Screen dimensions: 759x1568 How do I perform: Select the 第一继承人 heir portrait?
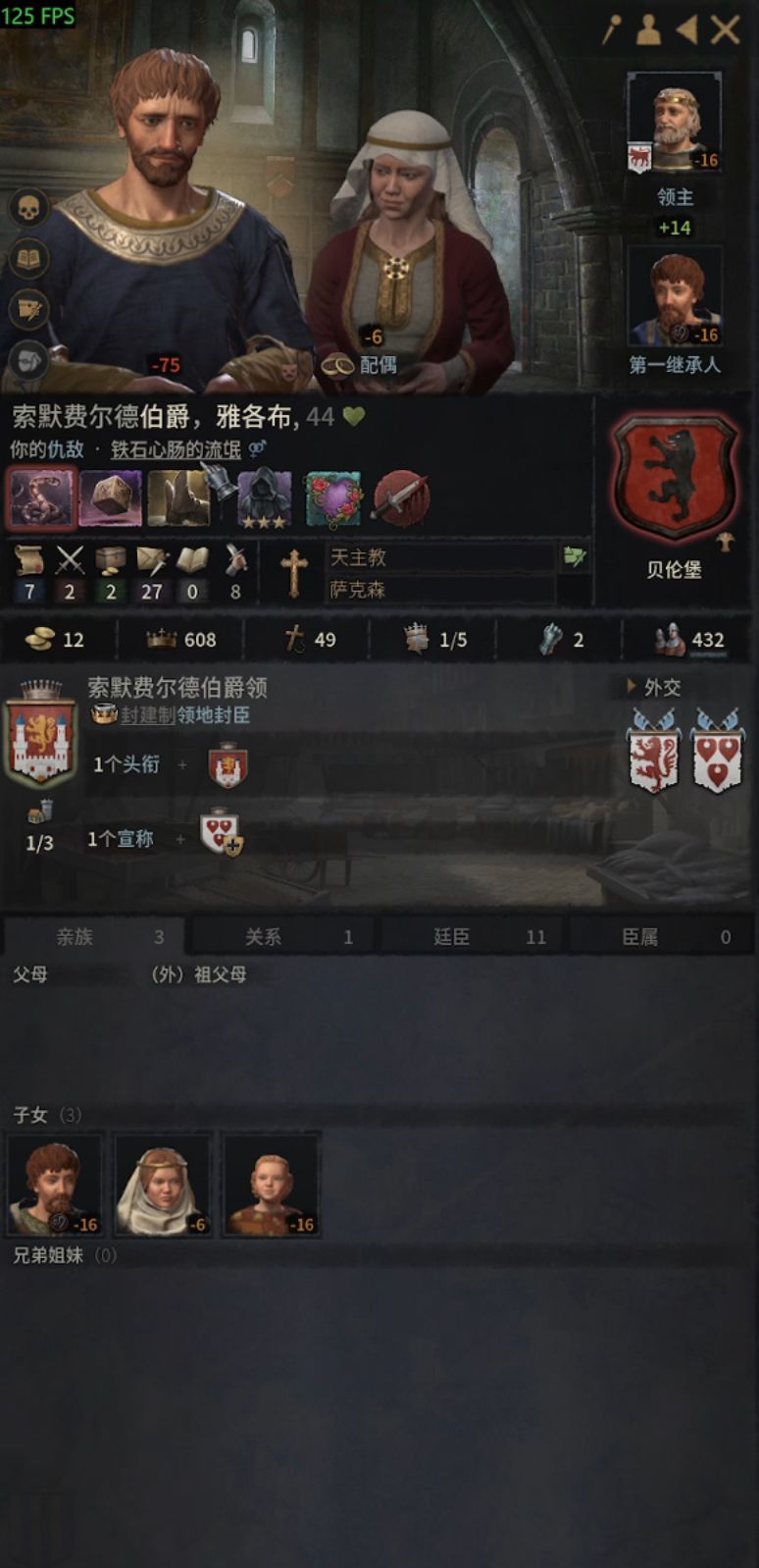coord(675,296)
